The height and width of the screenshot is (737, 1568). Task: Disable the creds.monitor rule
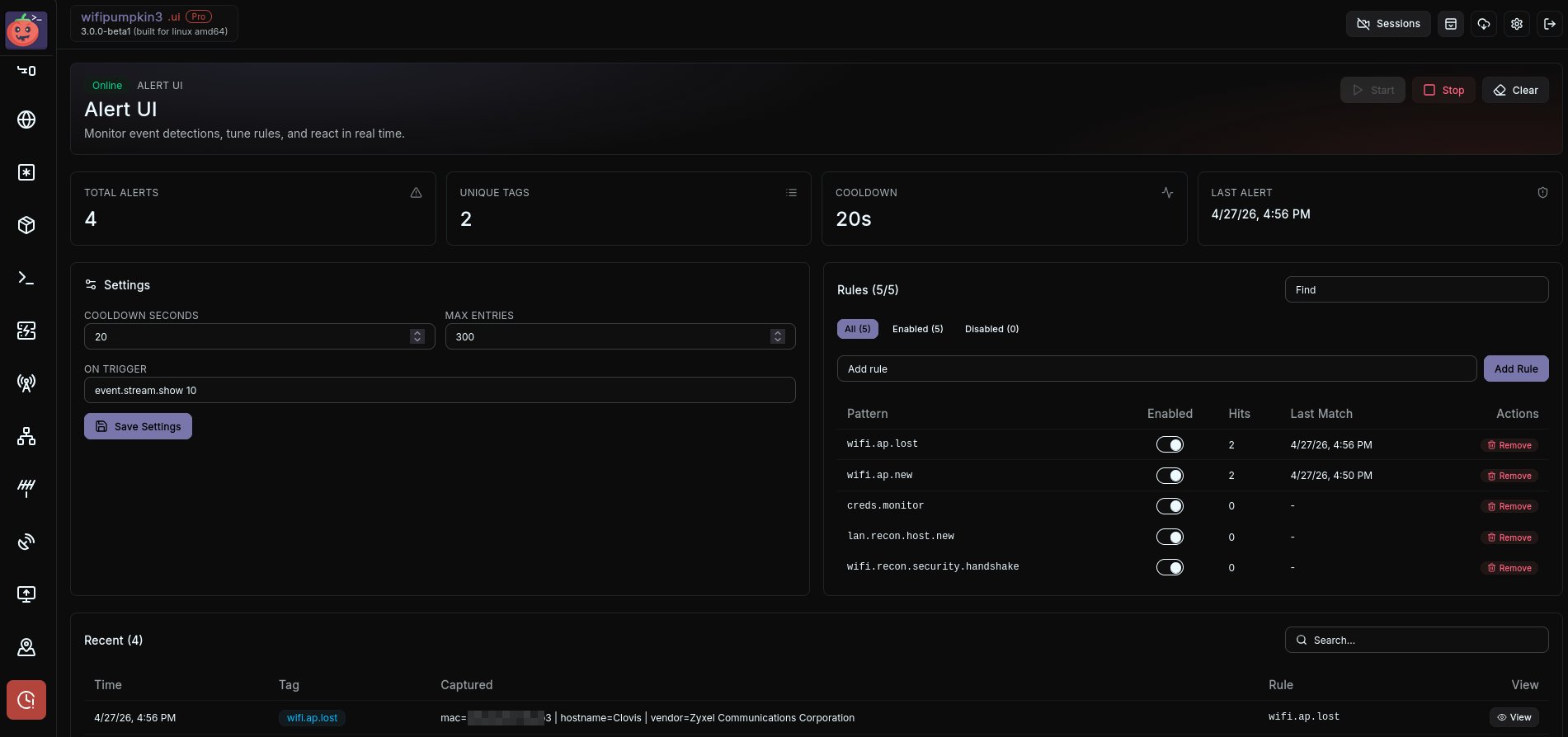click(x=1170, y=506)
